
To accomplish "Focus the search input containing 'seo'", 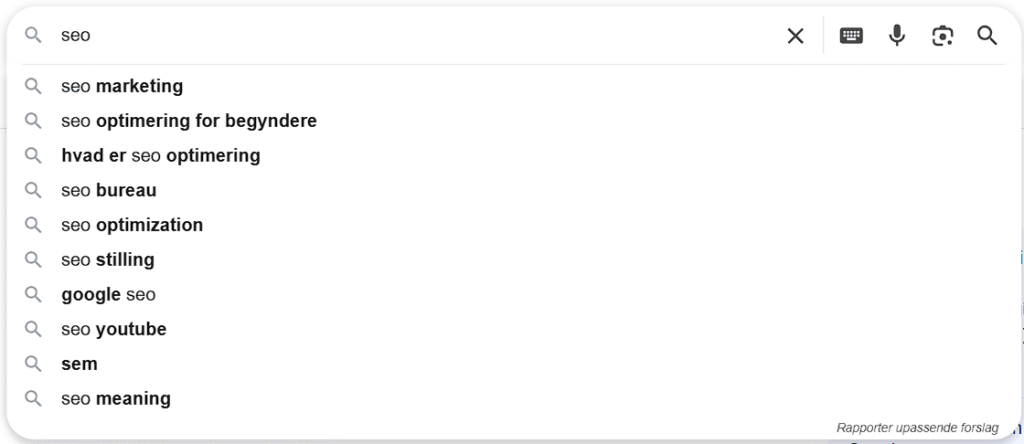I will point(418,35).
